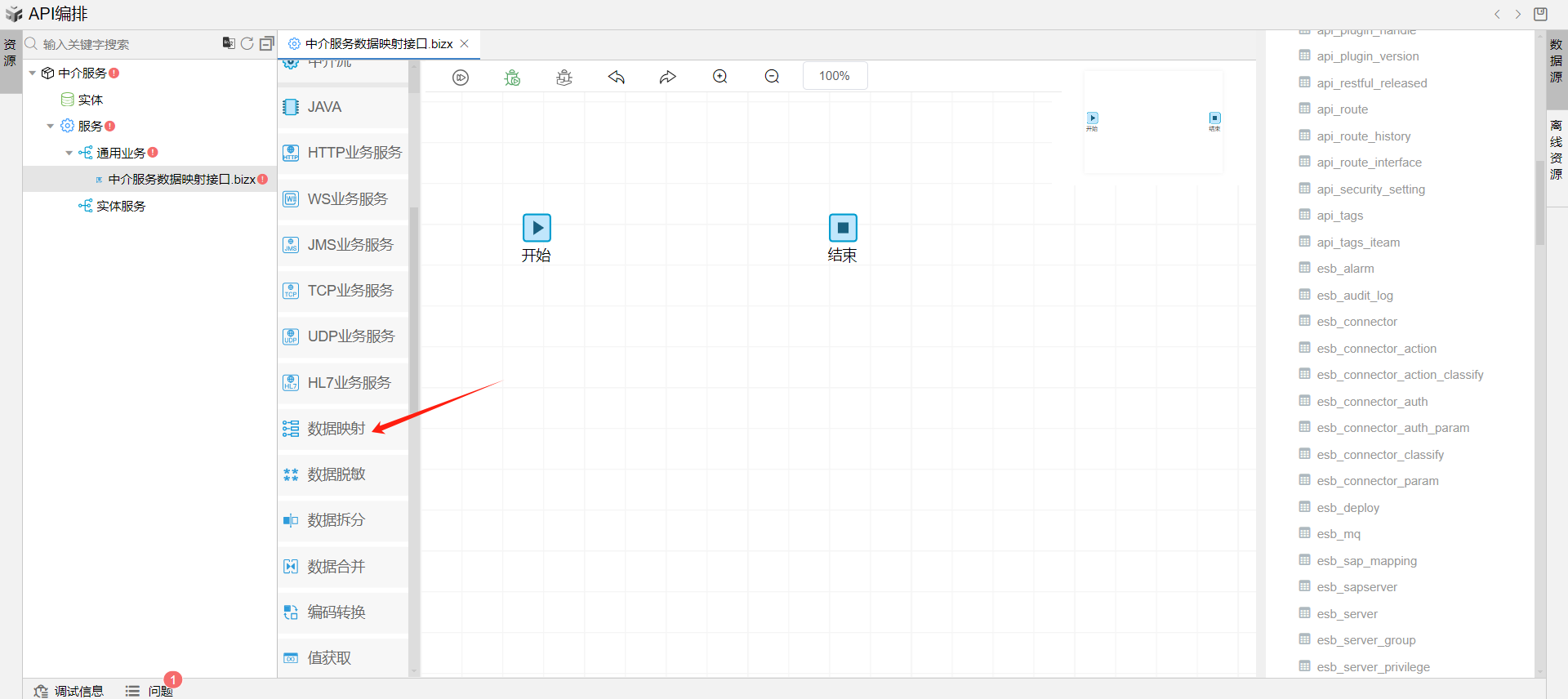Select the api_route table in data sources
Viewport: 1568px width, 699px height.
(x=1342, y=109)
